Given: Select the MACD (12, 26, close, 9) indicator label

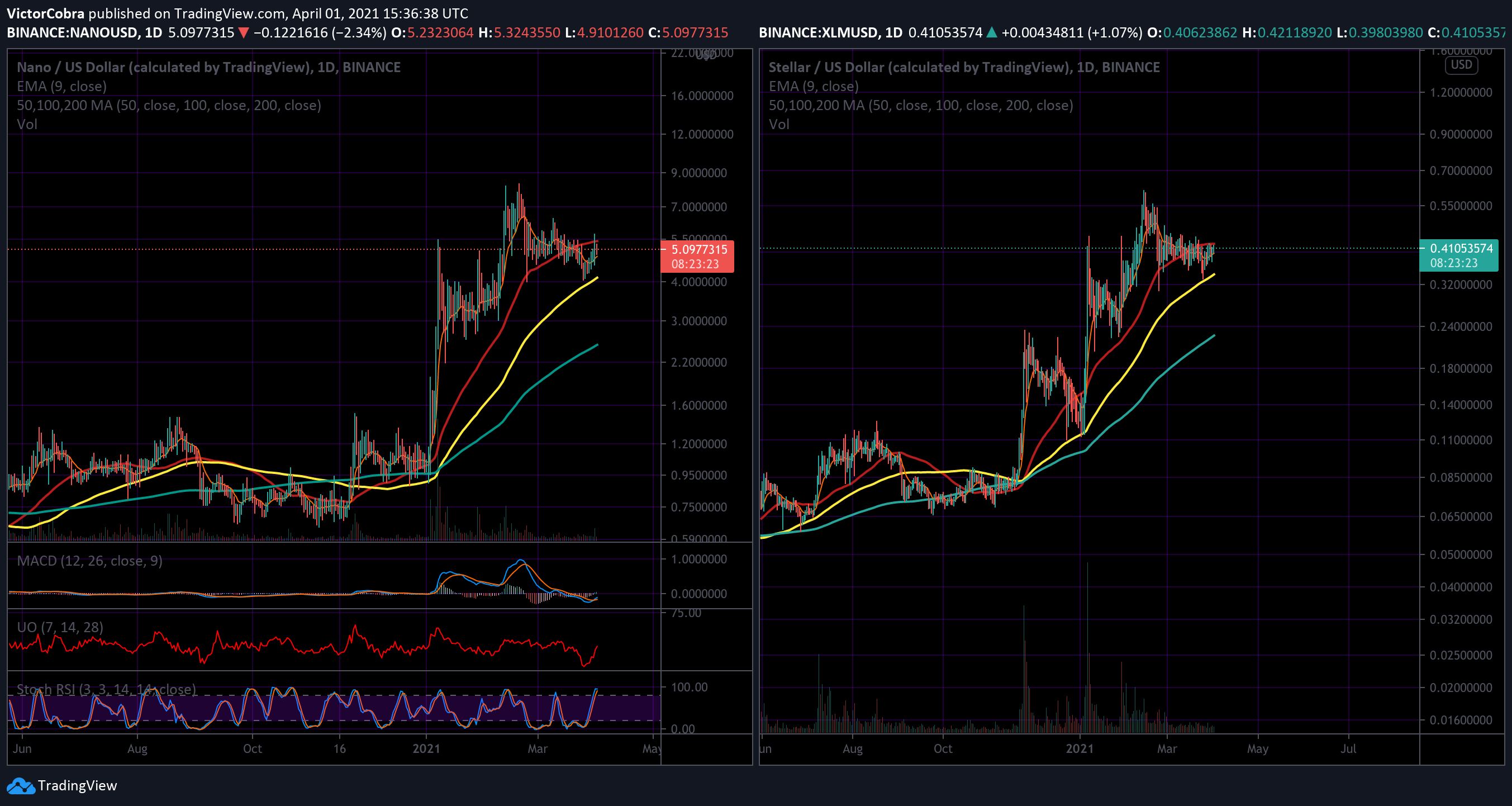Looking at the screenshot, I should (x=90, y=561).
